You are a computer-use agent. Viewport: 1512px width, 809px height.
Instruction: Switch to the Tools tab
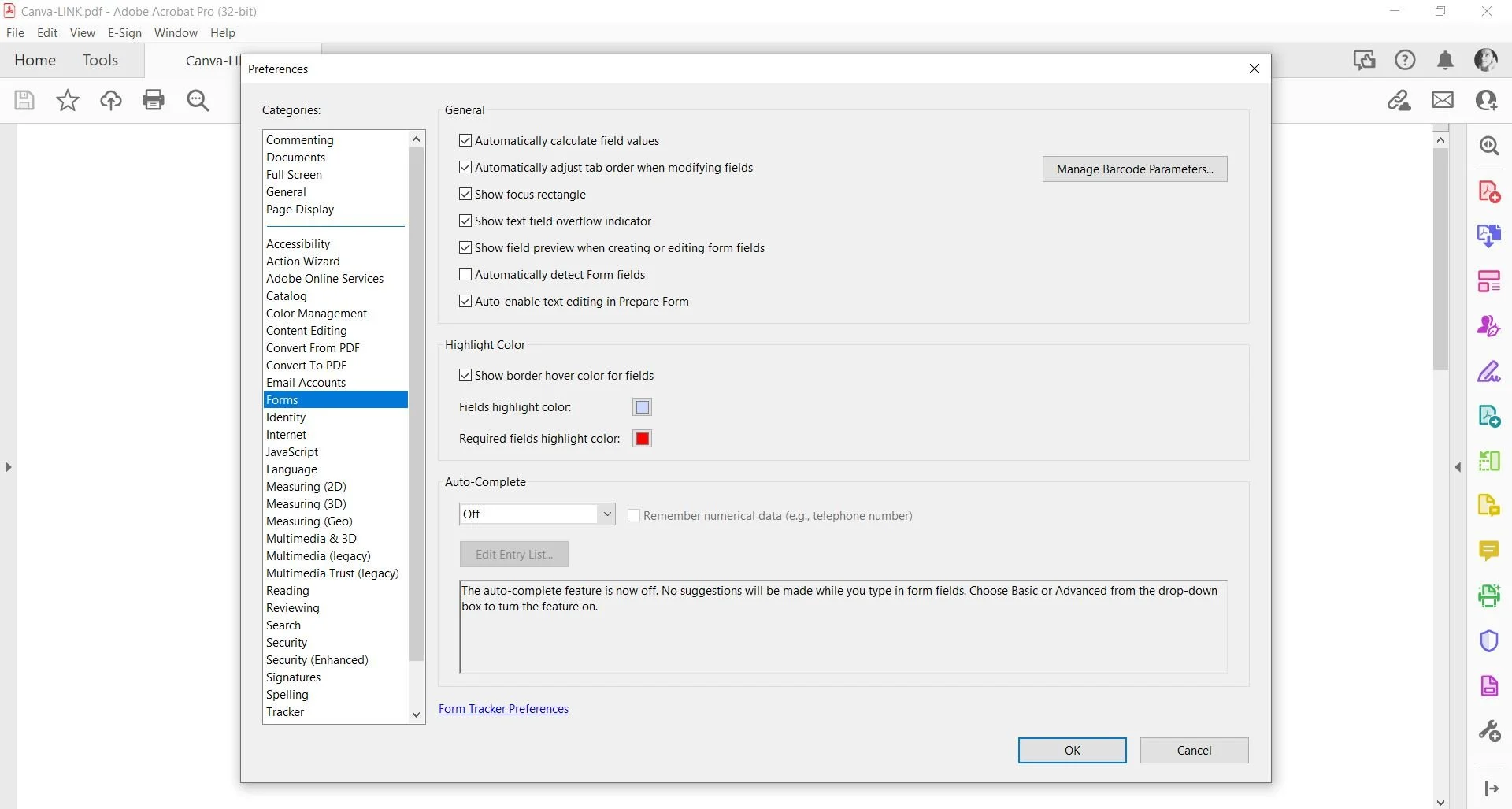100,60
